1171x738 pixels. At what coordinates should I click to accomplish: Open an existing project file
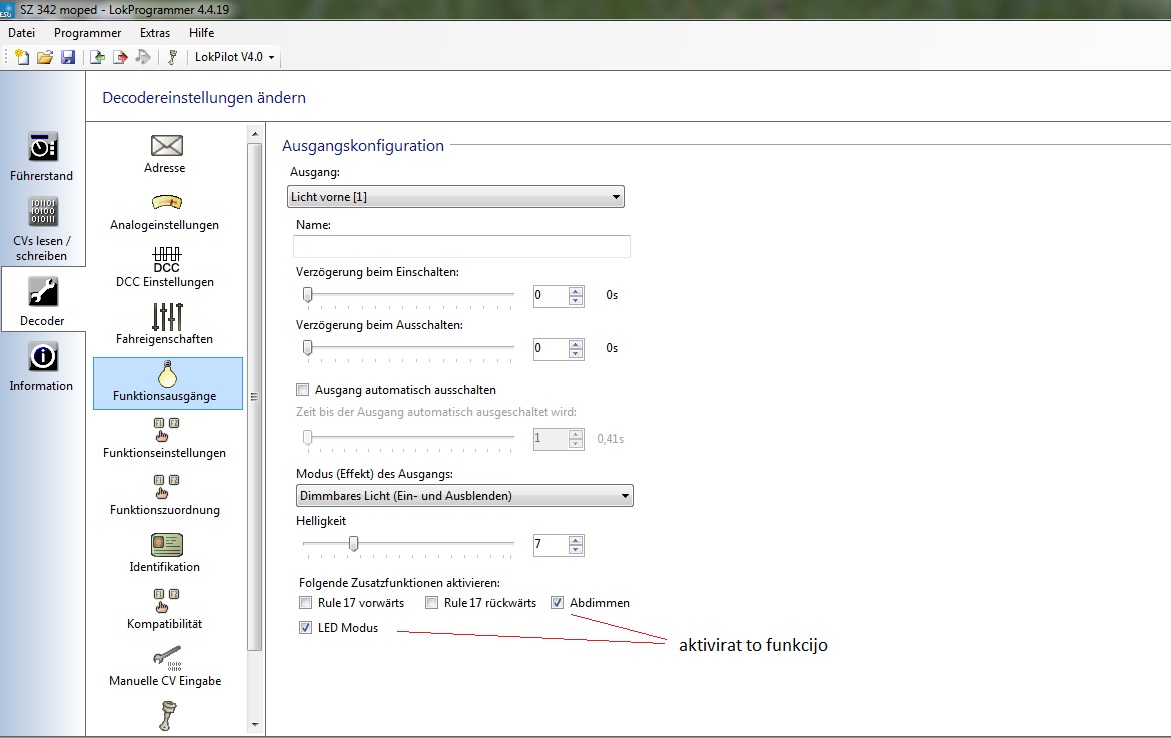pyautogui.click(x=45, y=57)
